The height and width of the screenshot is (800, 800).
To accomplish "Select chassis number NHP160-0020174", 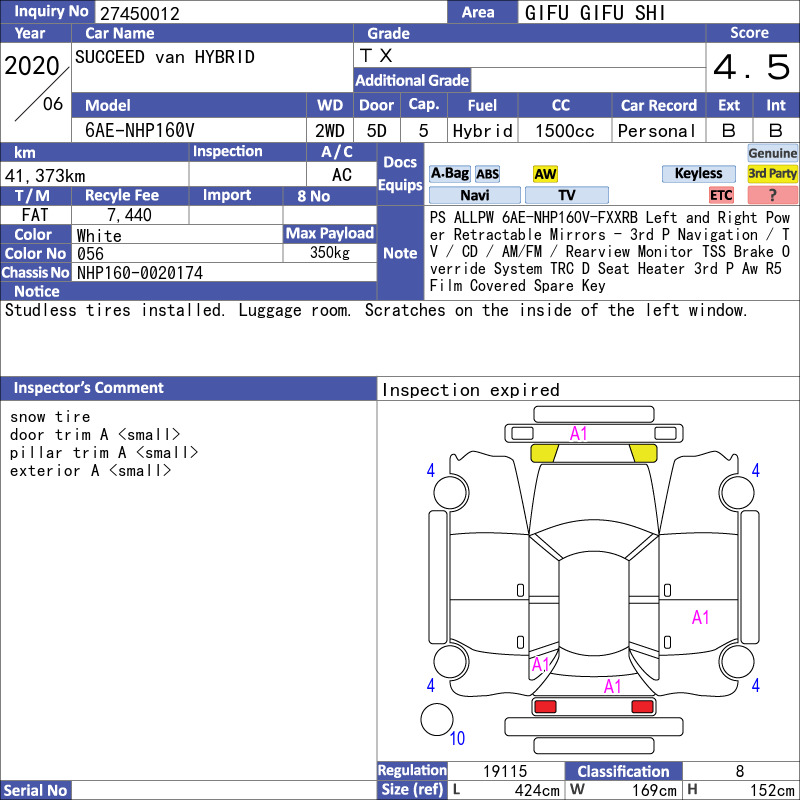I will click(x=140, y=273).
